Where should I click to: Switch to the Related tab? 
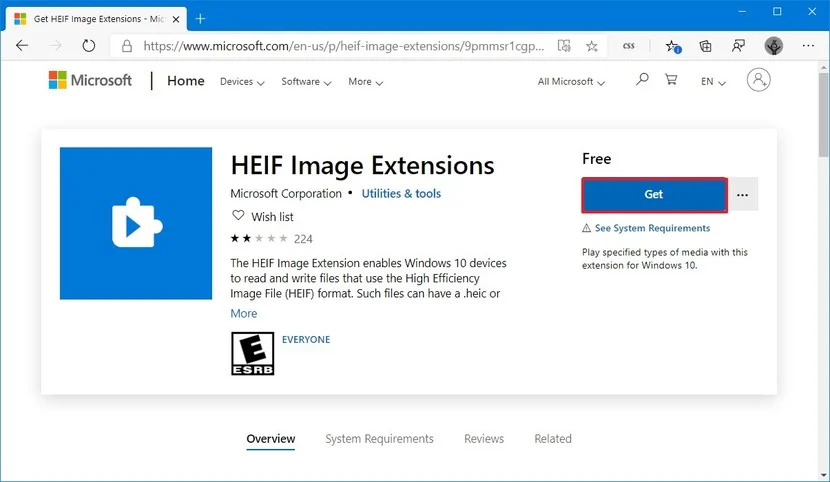point(553,439)
